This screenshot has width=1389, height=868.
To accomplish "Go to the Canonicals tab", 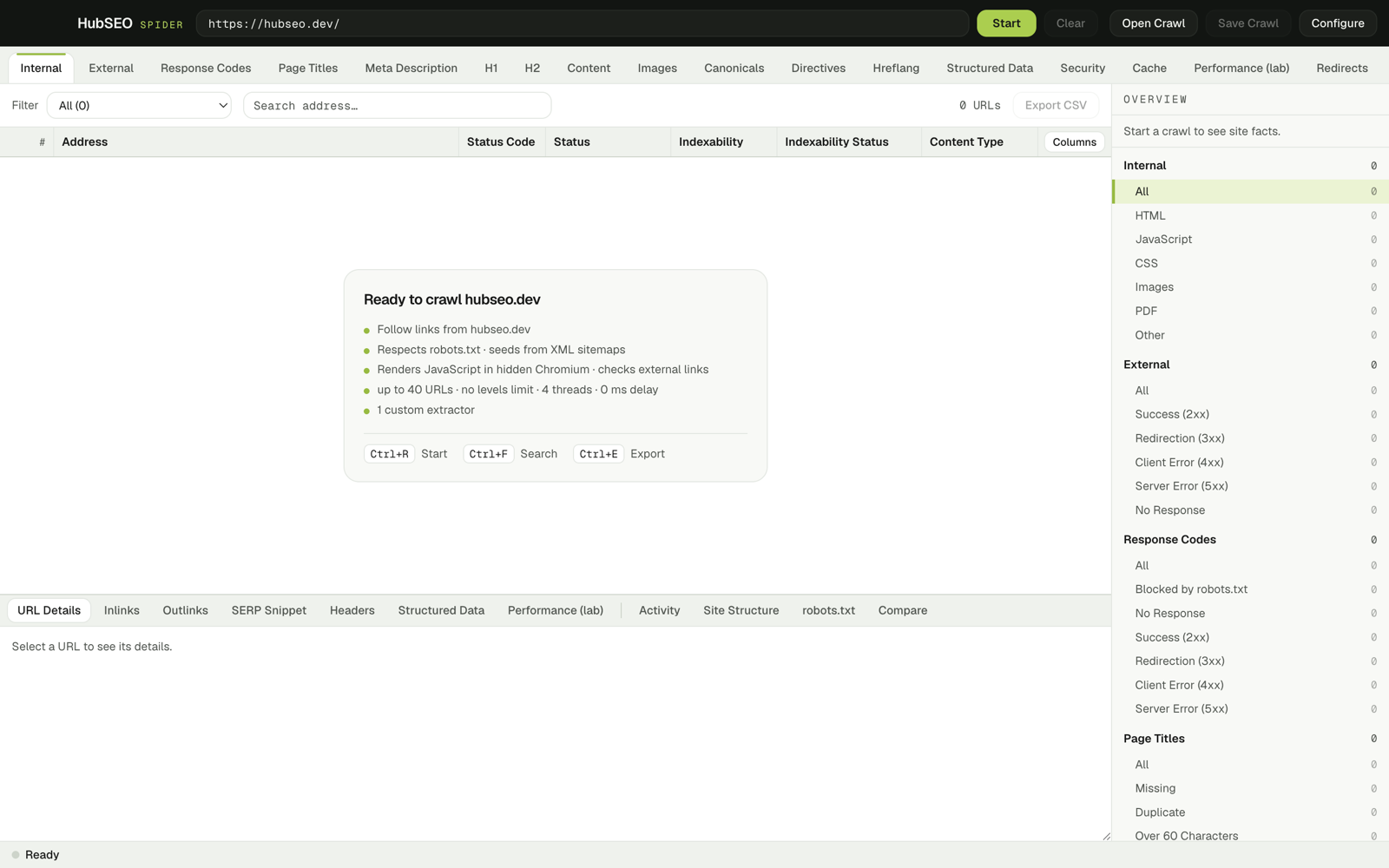I will coord(734,68).
